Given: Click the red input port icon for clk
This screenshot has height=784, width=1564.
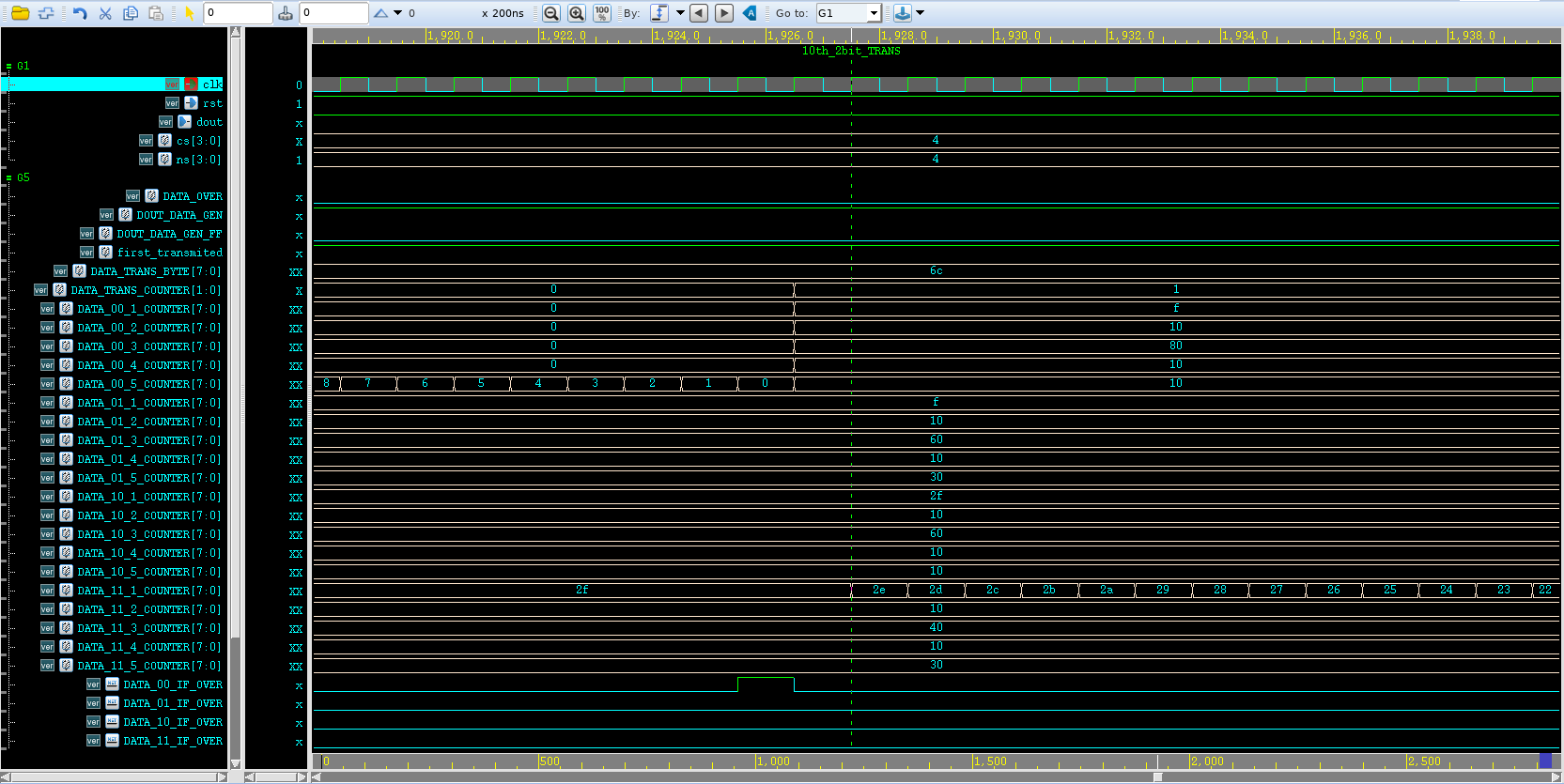Looking at the screenshot, I should (x=191, y=85).
